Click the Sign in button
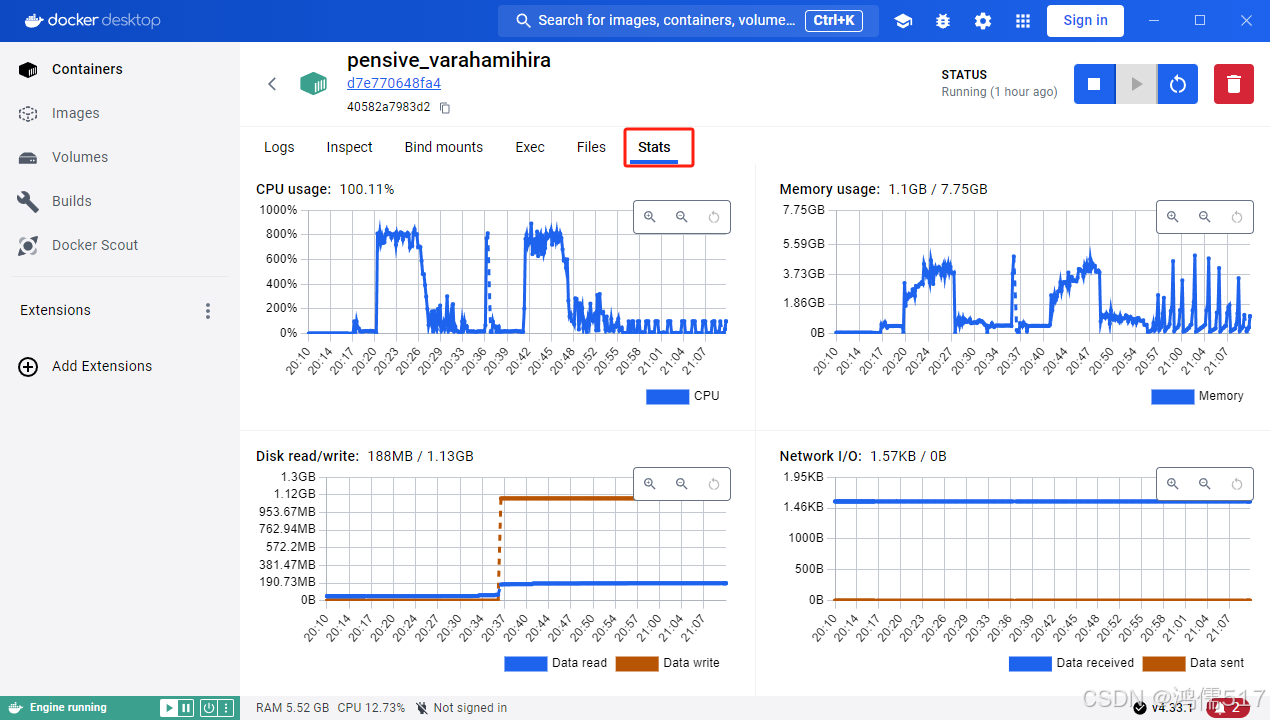Screen dimensions: 1270x720 coord(1085,20)
